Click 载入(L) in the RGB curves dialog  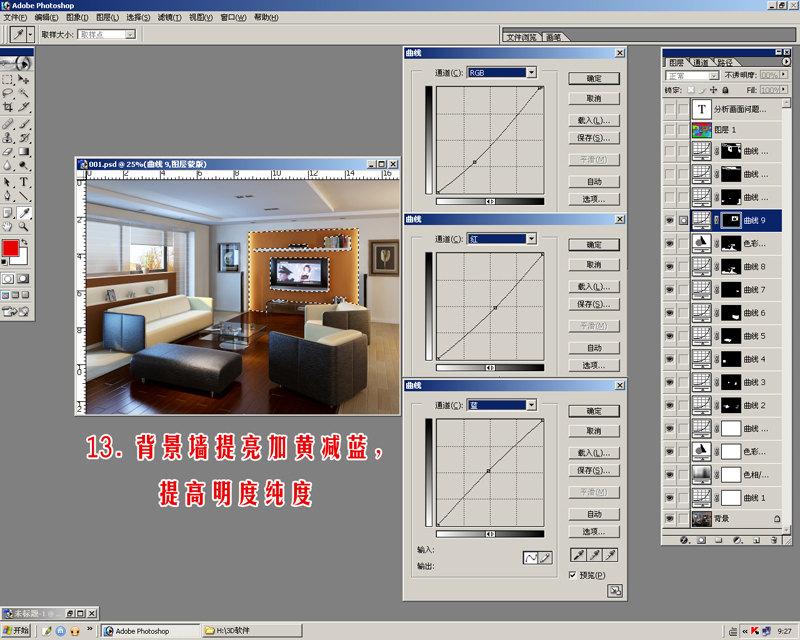point(594,120)
